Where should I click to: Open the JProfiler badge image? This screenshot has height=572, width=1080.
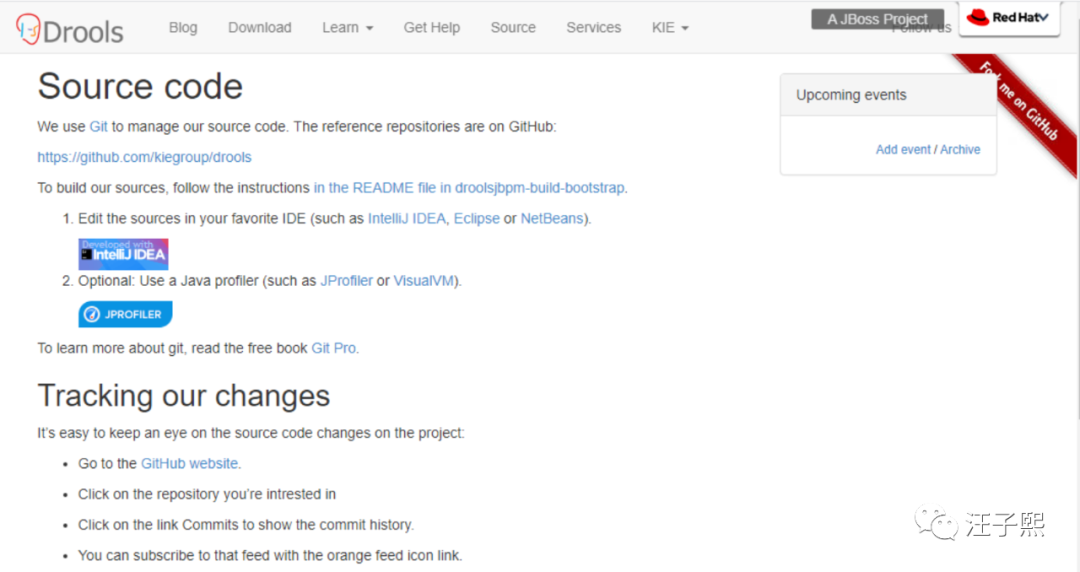[125, 314]
